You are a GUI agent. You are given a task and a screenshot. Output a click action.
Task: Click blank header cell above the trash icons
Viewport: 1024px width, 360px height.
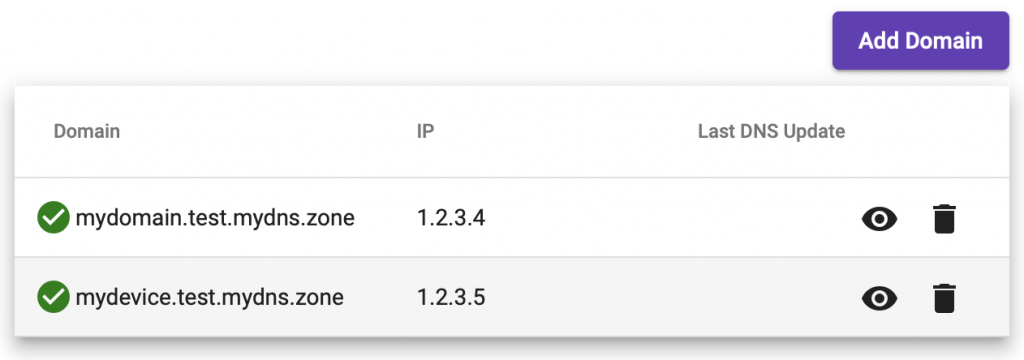click(x=944, y=131)
